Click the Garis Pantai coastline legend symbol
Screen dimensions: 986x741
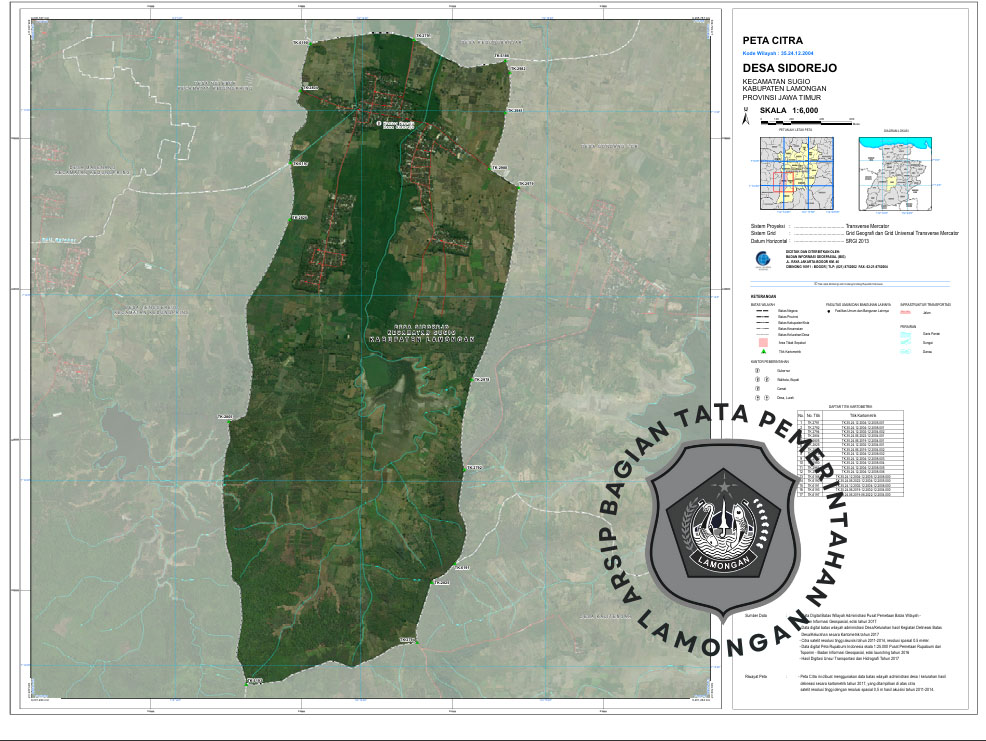908,332
